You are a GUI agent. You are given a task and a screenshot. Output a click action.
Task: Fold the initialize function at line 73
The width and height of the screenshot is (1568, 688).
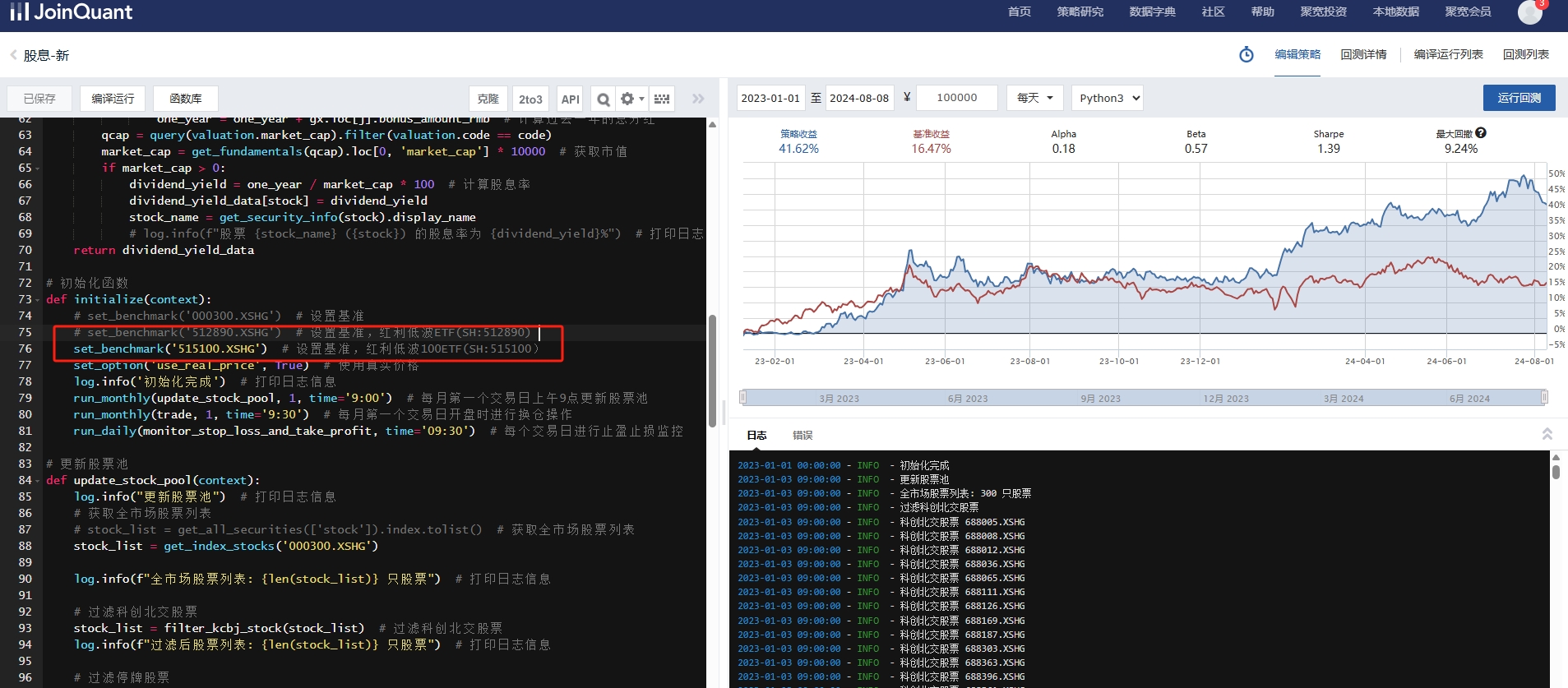pos(38,300)
